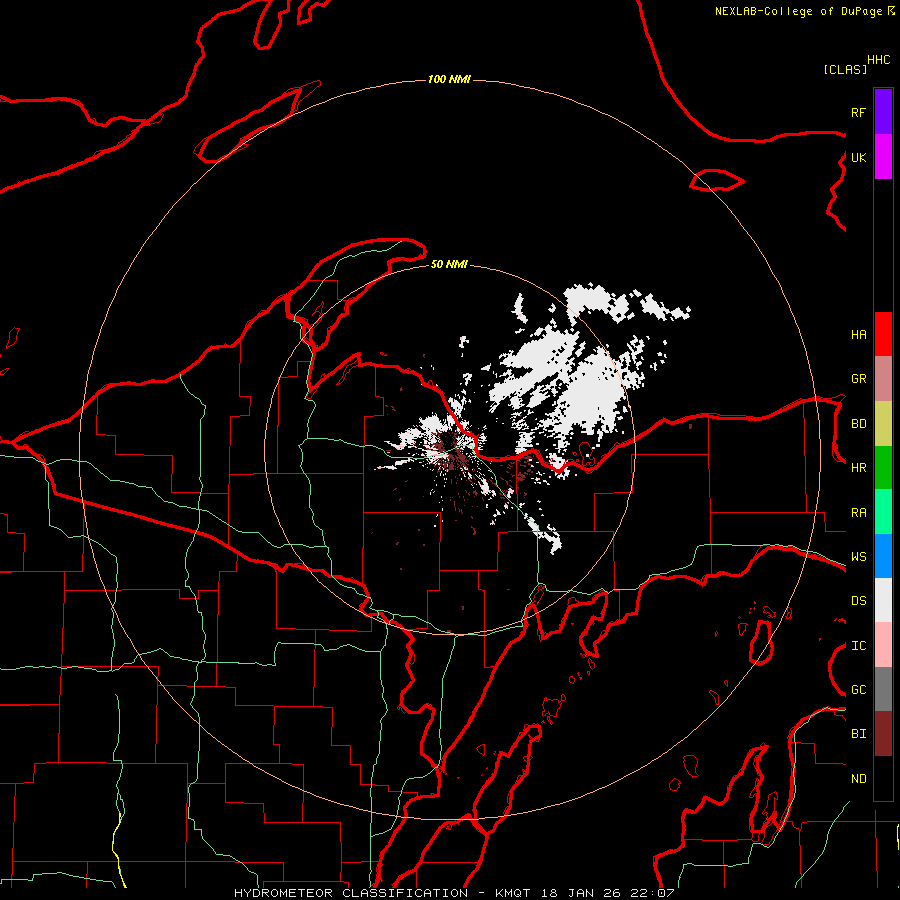Click the HYDROMETEOR CLASSIFICATION title text

coord(351,893)
